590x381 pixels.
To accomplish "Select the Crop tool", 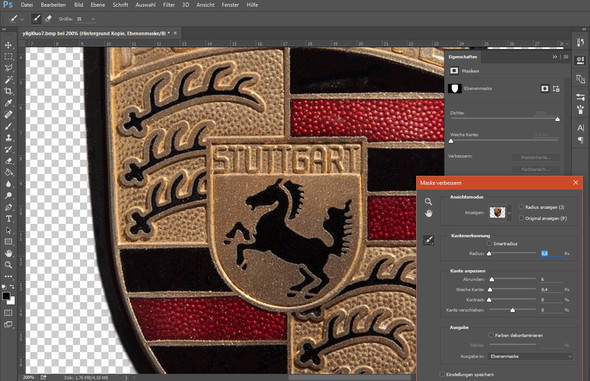I will [8, 91].
